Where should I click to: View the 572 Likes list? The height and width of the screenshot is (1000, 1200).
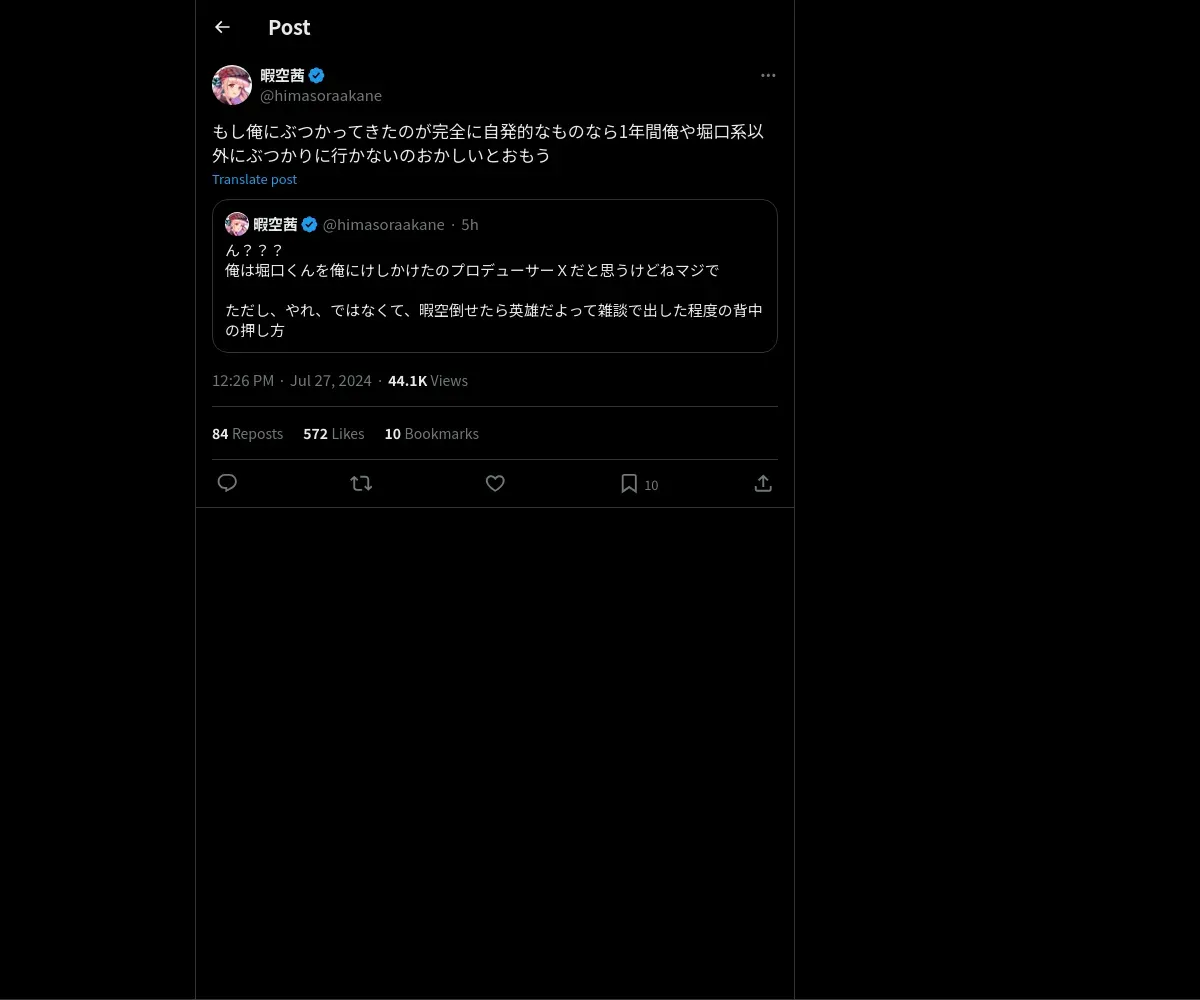[x=334, y=434]
